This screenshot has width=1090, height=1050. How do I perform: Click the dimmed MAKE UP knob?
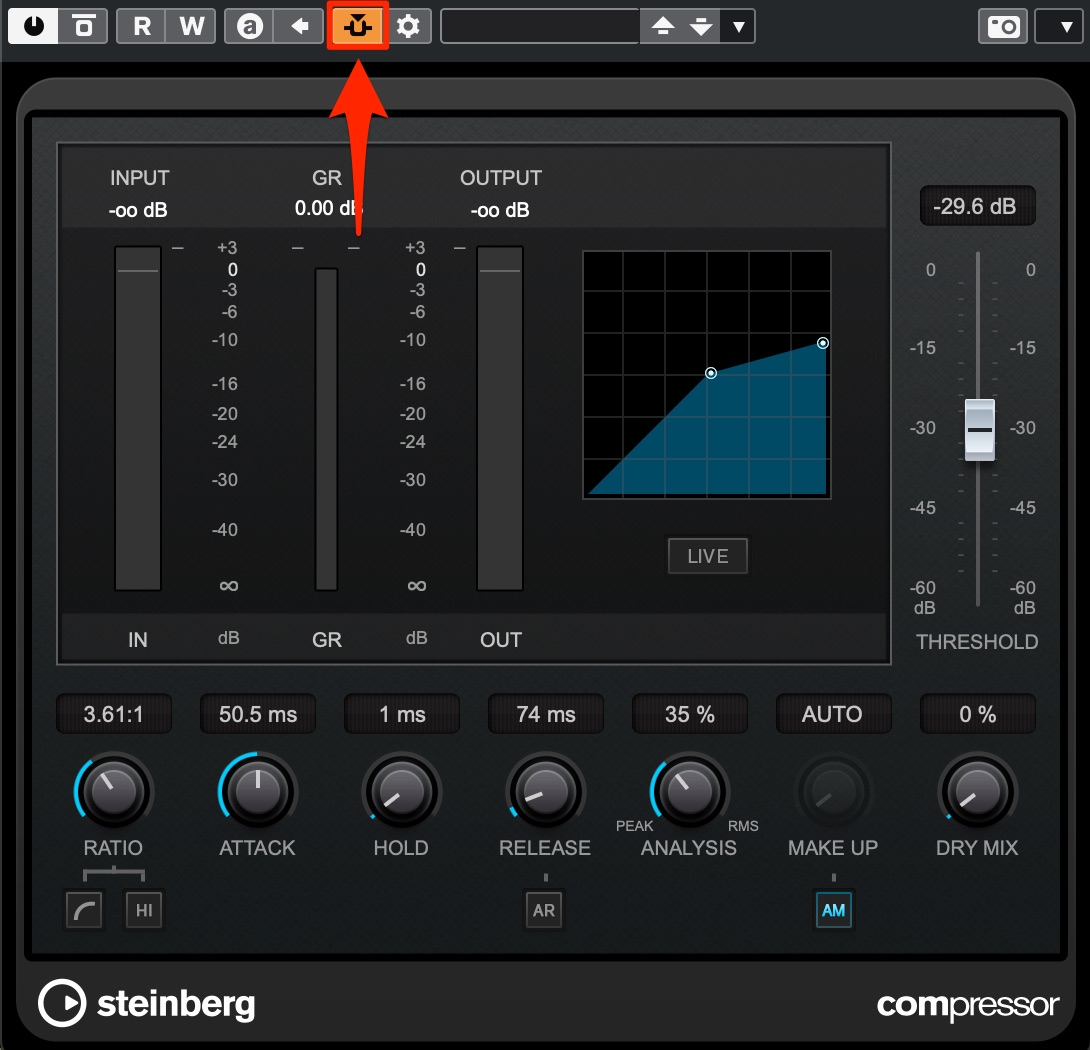click(833, 791)
